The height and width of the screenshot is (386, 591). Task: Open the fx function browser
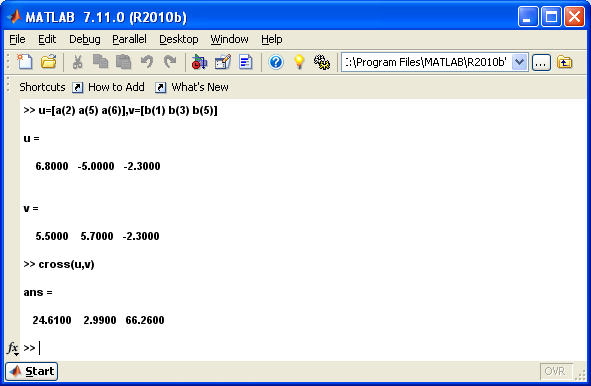(x=12, y=348)
